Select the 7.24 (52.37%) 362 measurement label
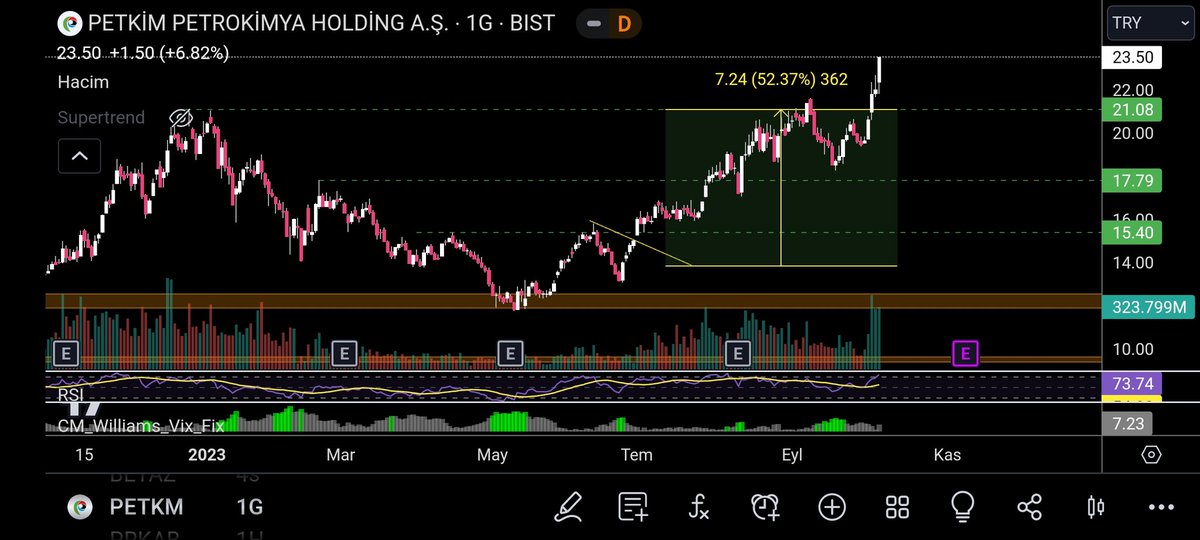This screenshot has width=1200, height=540. [781, 81]
